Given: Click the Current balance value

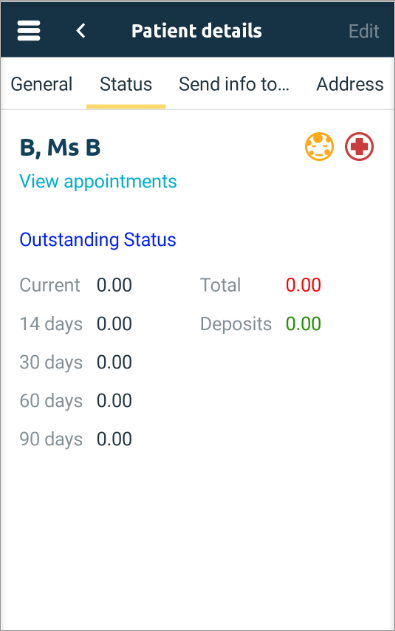Looking at the screenshot, I should (x=114, y=285).
